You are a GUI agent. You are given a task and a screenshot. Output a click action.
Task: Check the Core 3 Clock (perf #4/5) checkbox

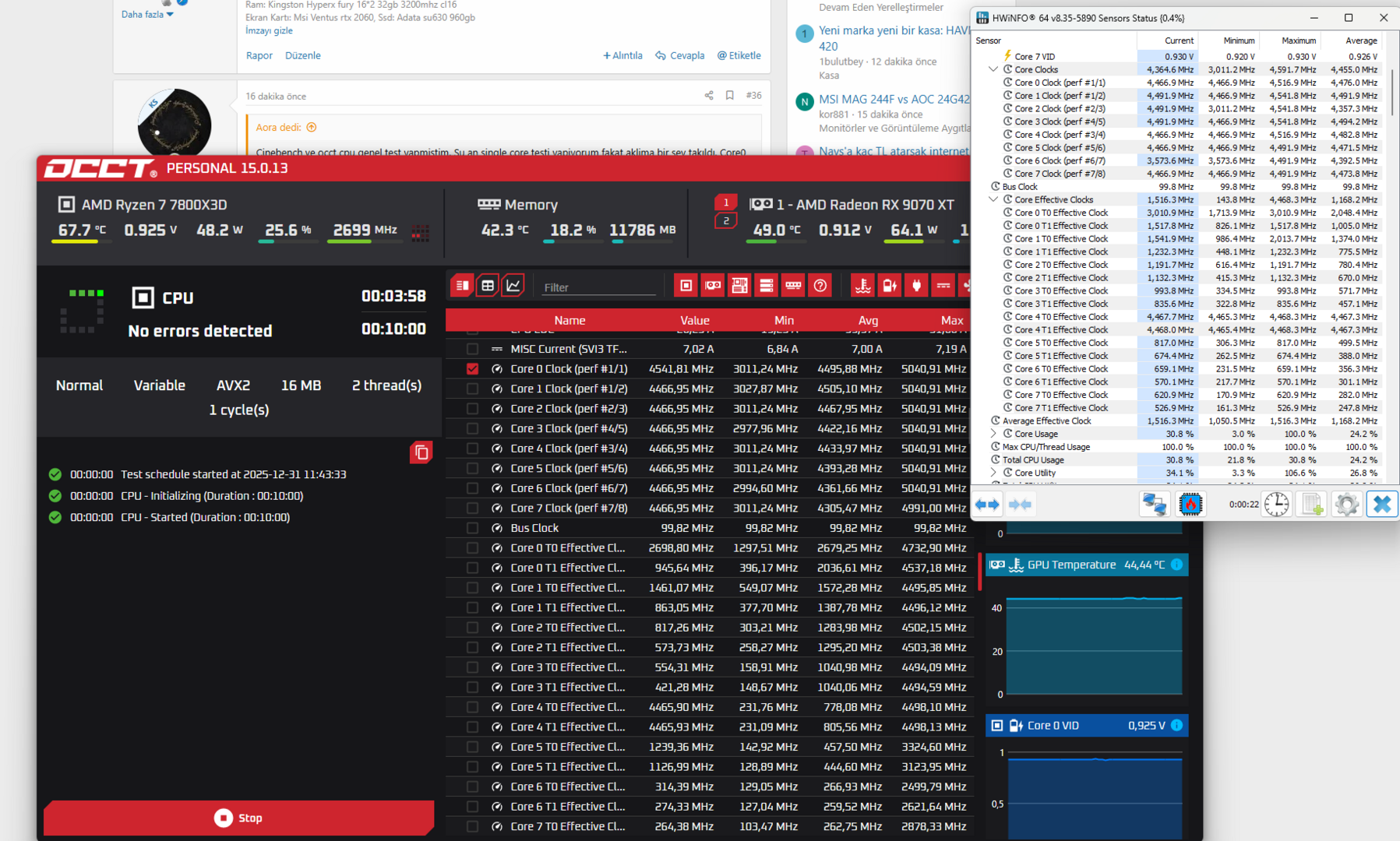tap(472, 428)
